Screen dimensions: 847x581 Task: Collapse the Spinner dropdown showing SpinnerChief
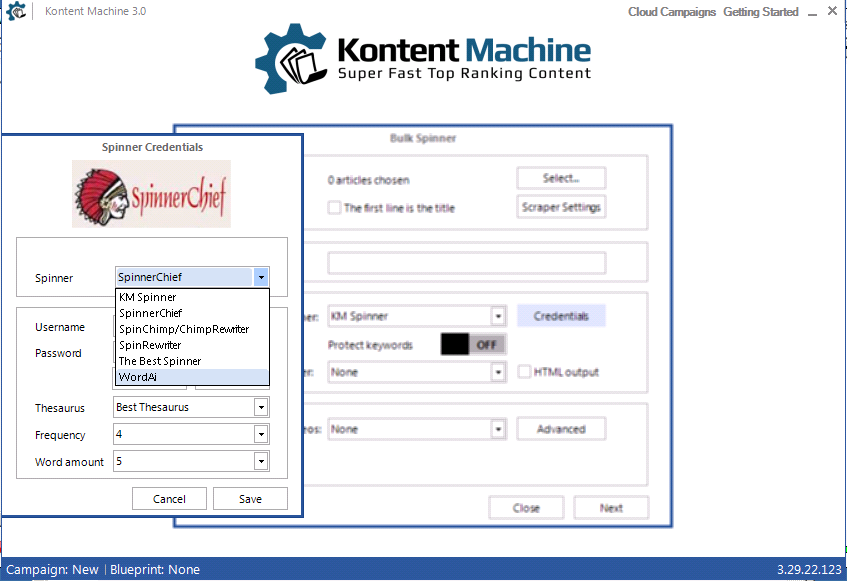[x=260, y=277]
